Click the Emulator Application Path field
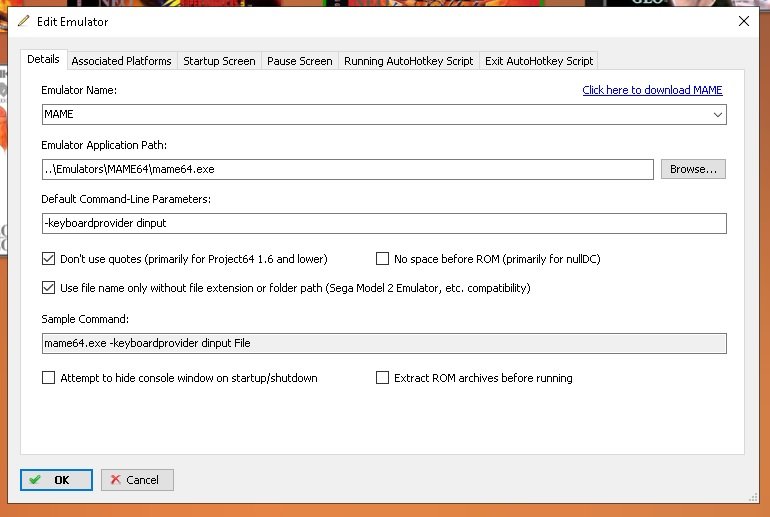The height and width of the screenshot is (517, 770). [x=348, y=169]
